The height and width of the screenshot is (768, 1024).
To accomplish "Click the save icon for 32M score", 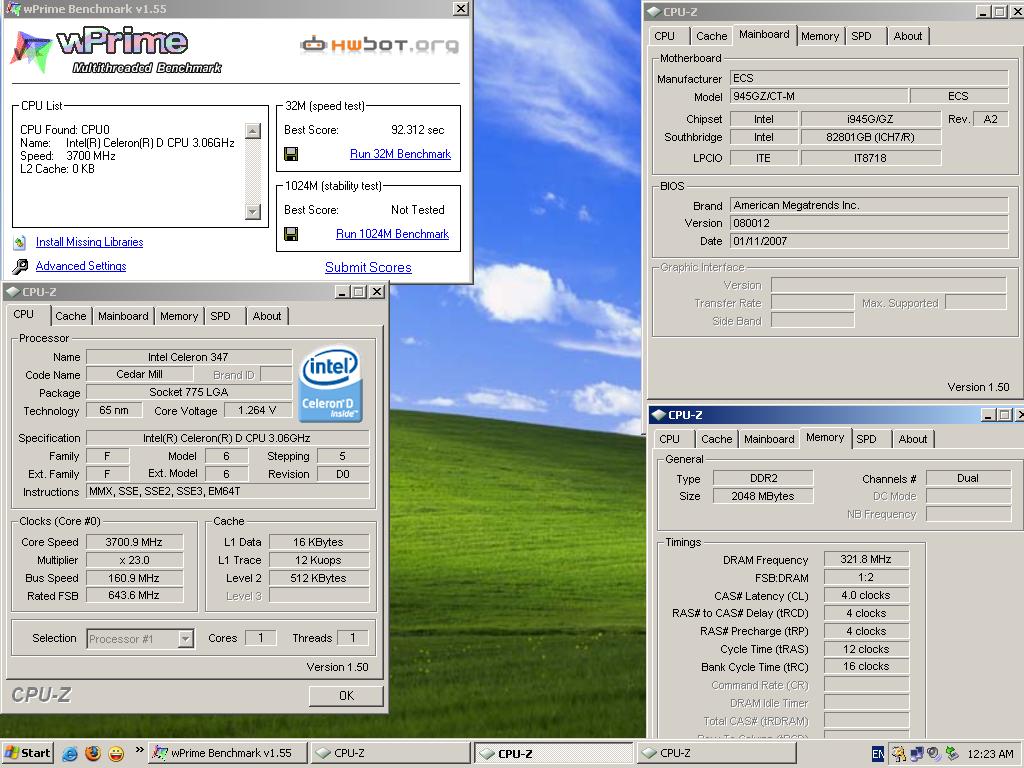I will coord(291,154).
